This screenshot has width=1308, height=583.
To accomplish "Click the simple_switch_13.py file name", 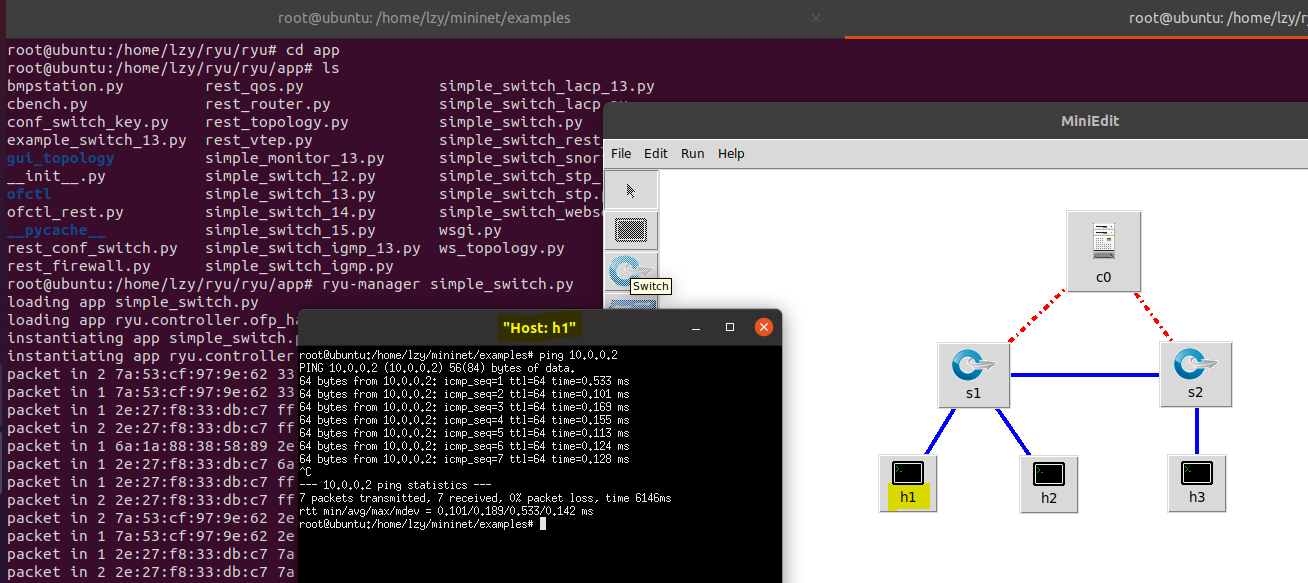I will (x=290, y=194).
